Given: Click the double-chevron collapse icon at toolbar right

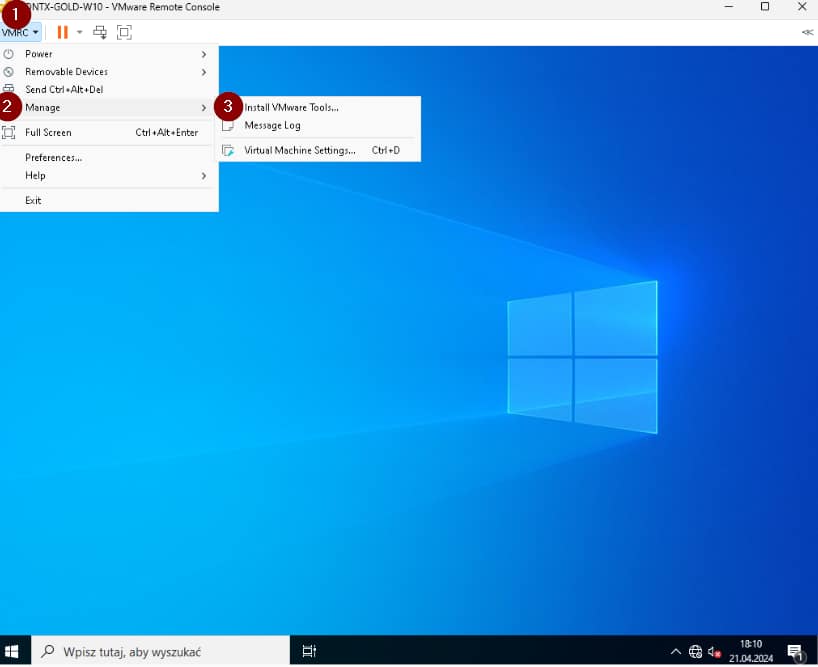Looking at the screenshot, I should pyautogui.click(x=807, y=32).
